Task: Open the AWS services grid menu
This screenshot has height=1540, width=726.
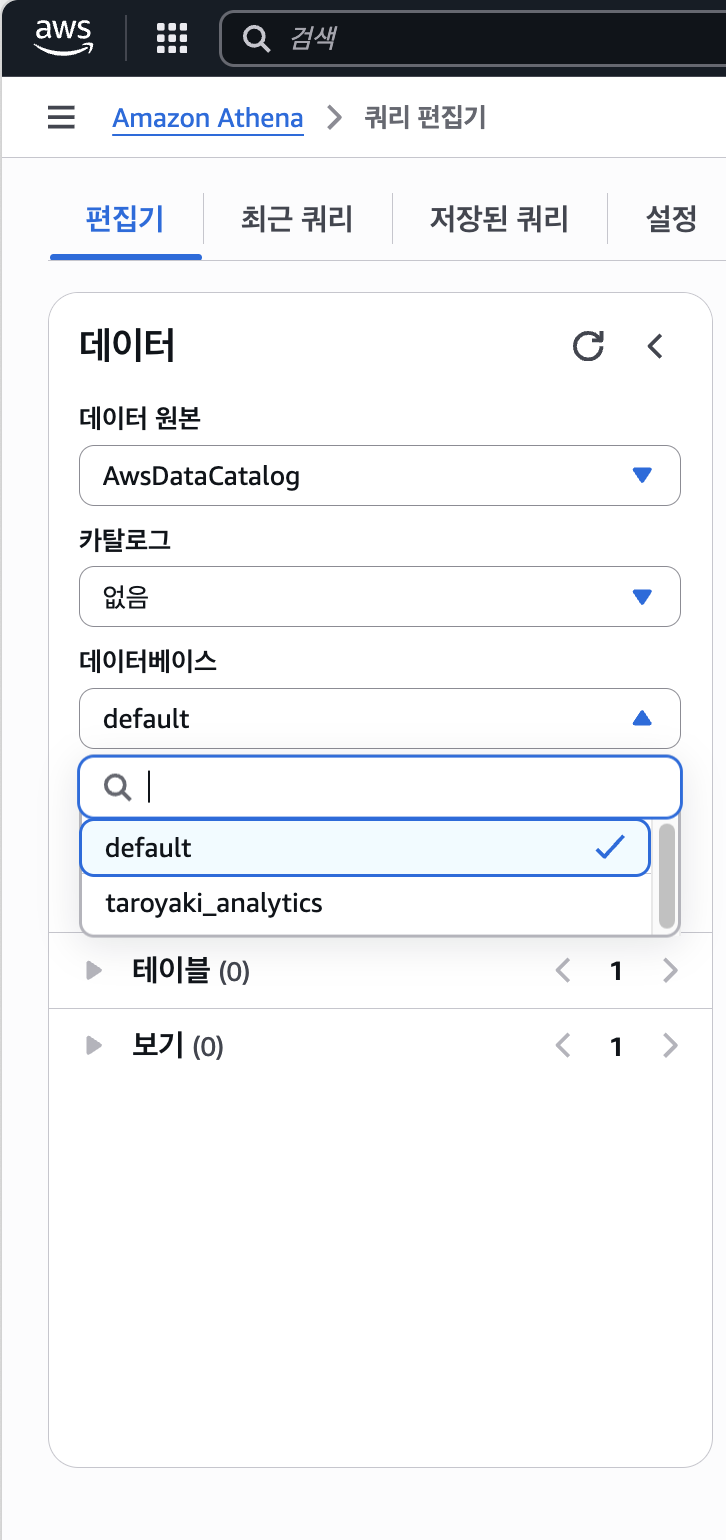Action: coord(173,38)
